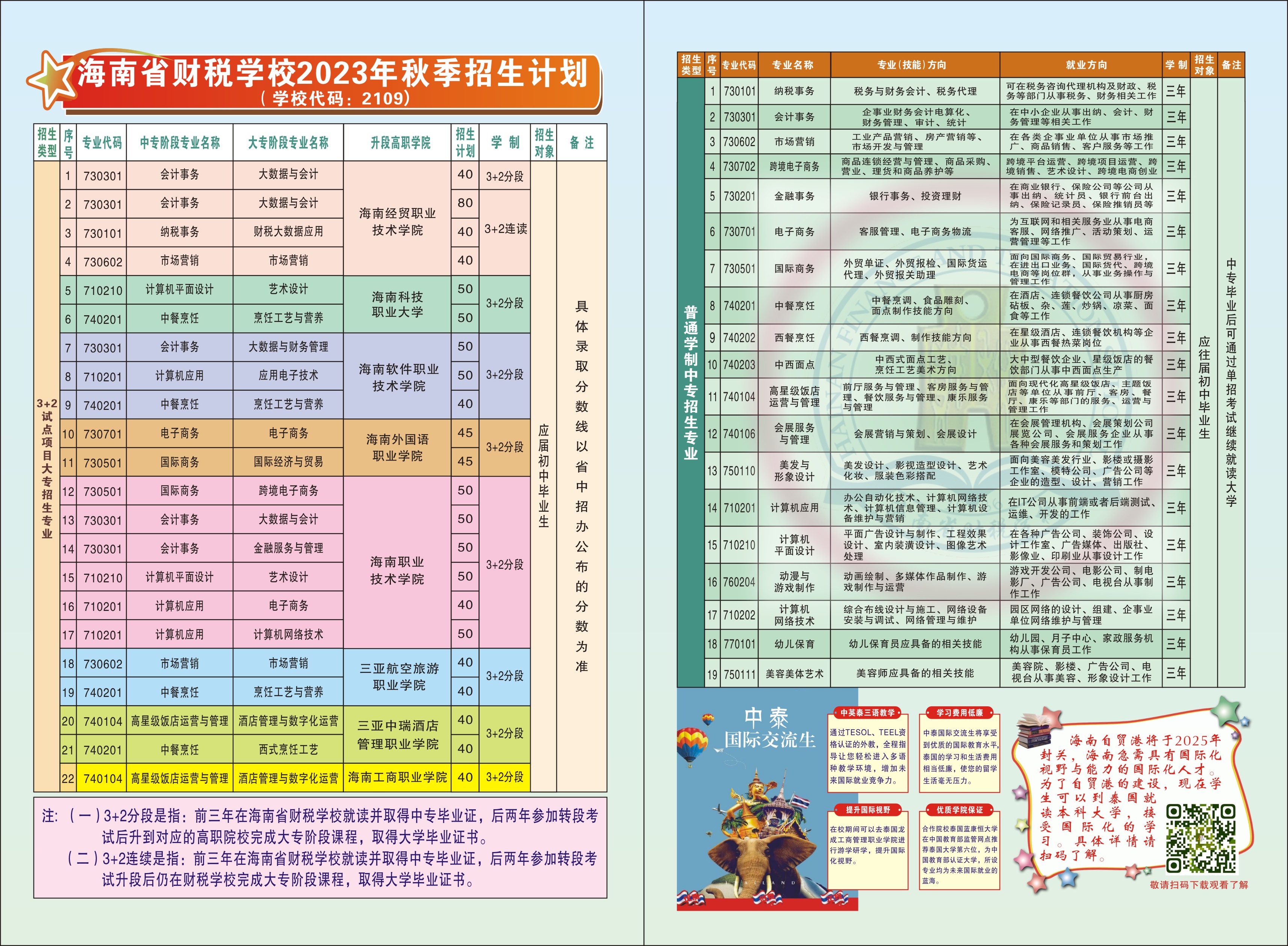
Task: Click the major name 会展服务与管理
Action: pos(794,434)
